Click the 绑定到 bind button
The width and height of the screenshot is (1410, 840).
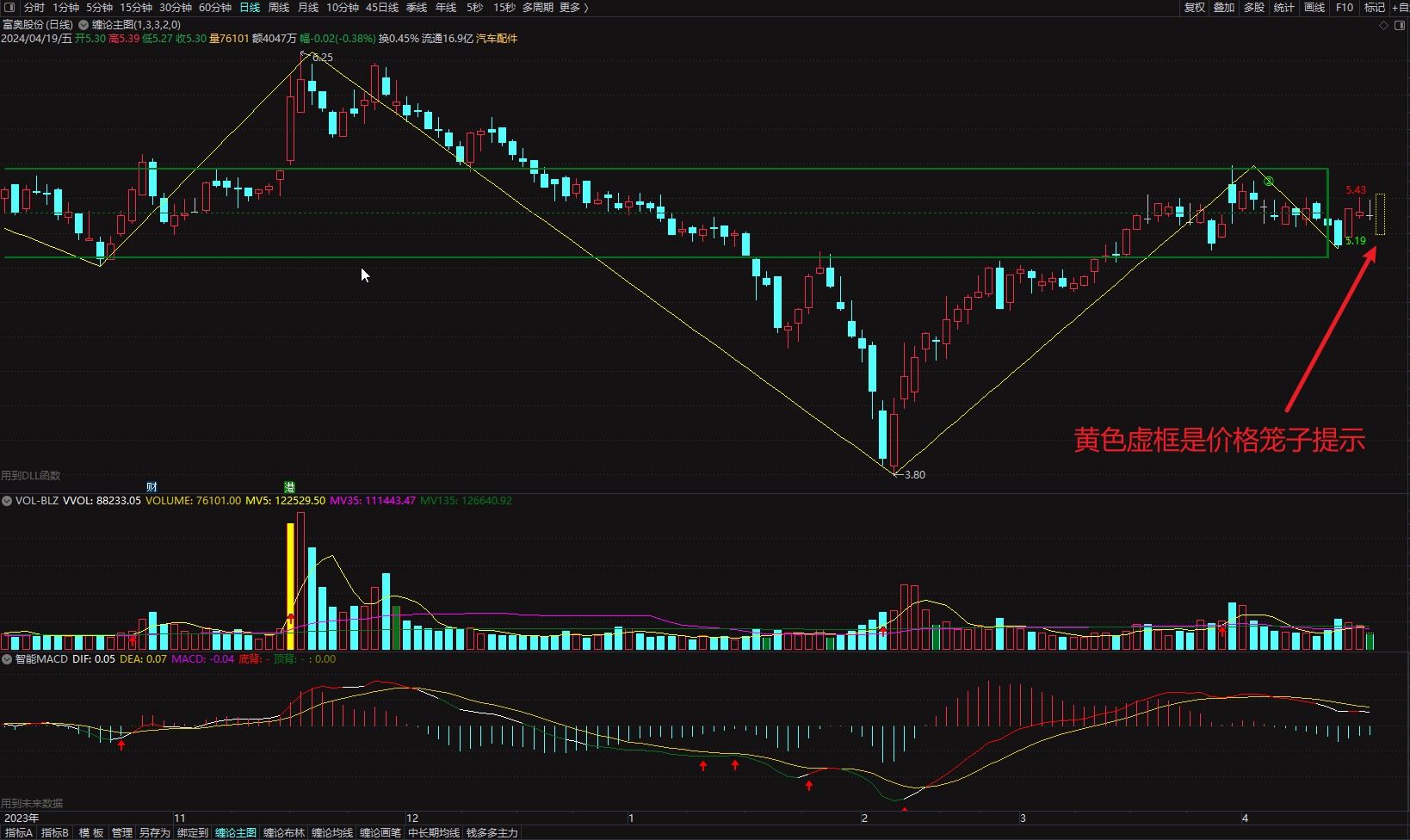(x=193, y=832)
